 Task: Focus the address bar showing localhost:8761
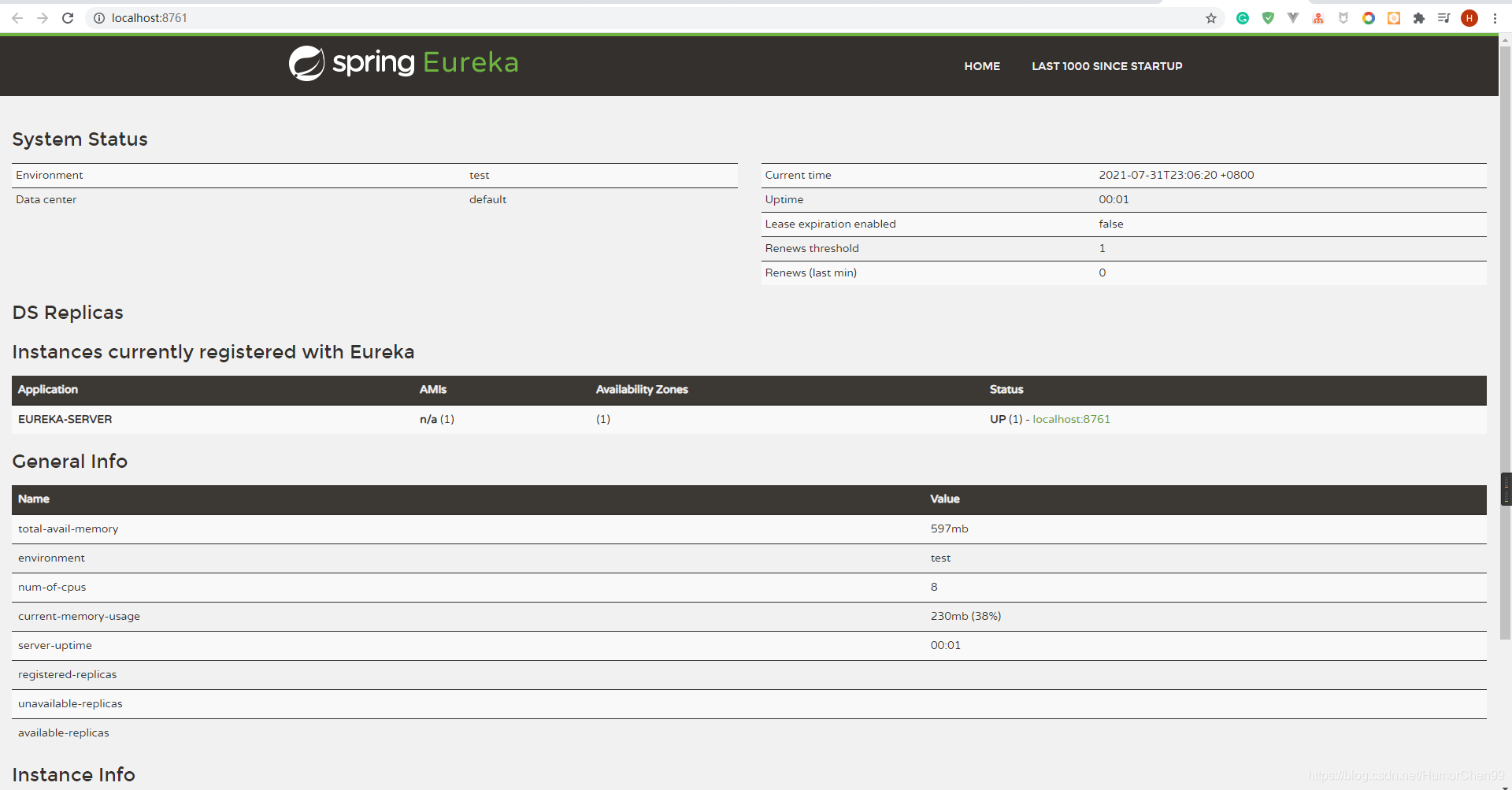654,18
